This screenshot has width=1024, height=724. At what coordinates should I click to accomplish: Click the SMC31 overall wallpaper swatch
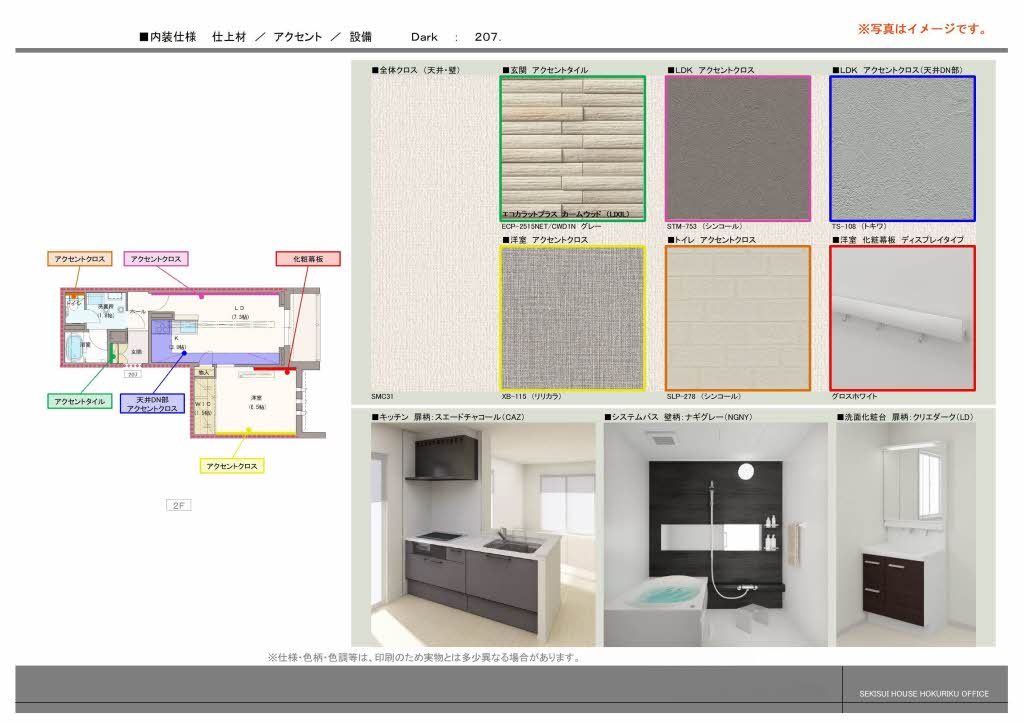[x=433, y=232]
